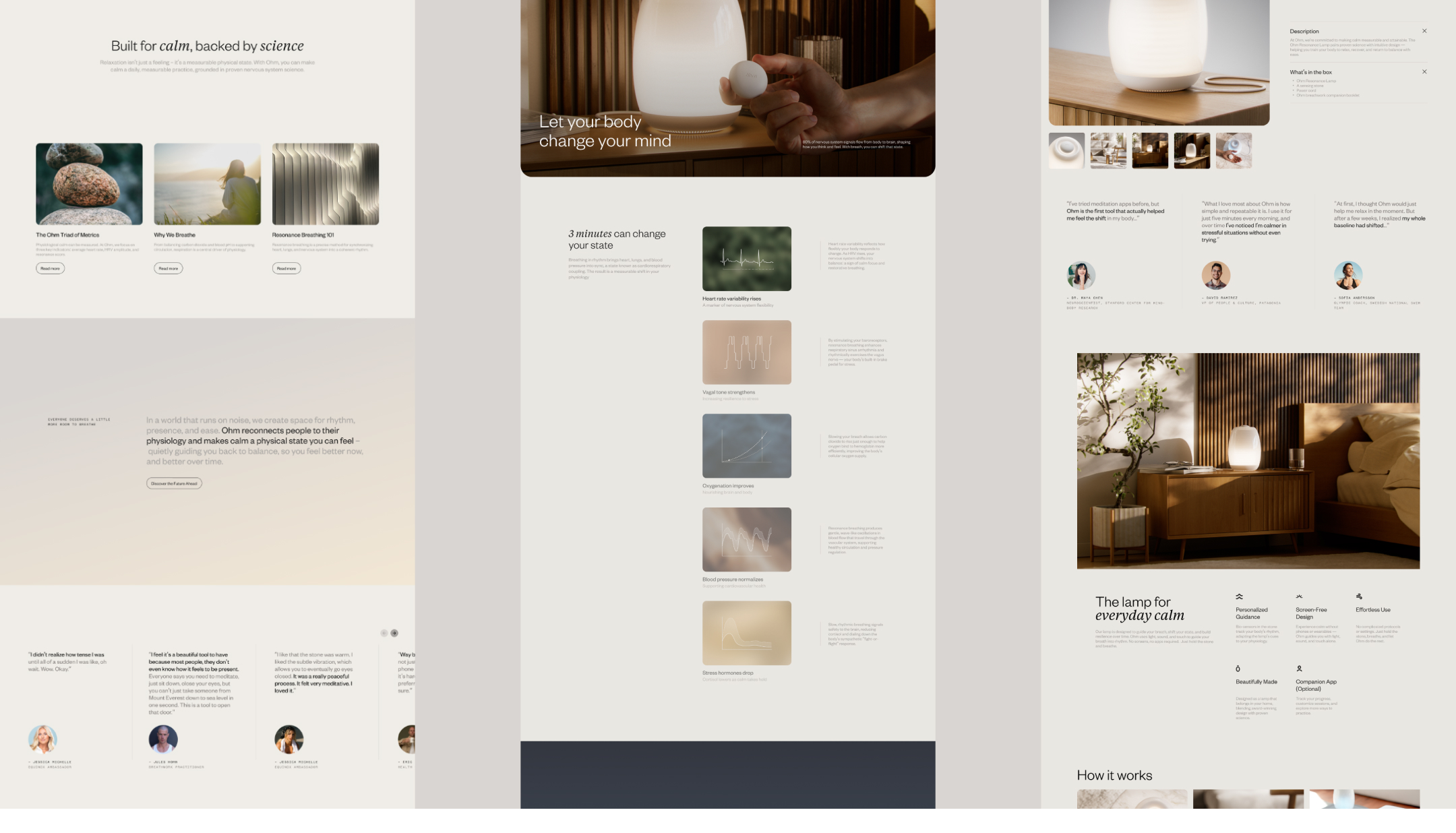Click Jules Horn's testimonial avatar
The width and height of the screenshot is (1456, 833).
162,739
